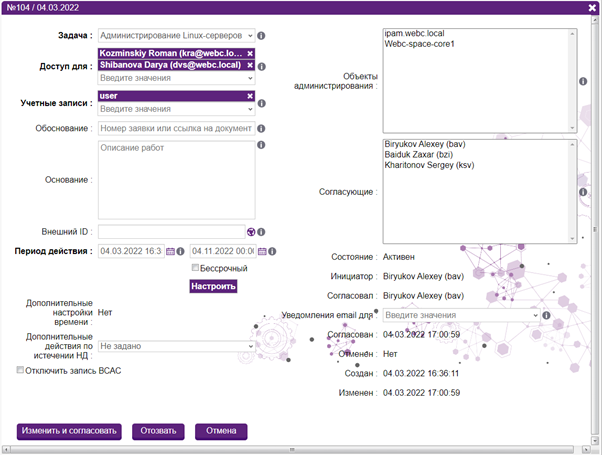Screen dimensions: 602x455
Task: Open the Задача dropdown
Action: click(177, 35)
